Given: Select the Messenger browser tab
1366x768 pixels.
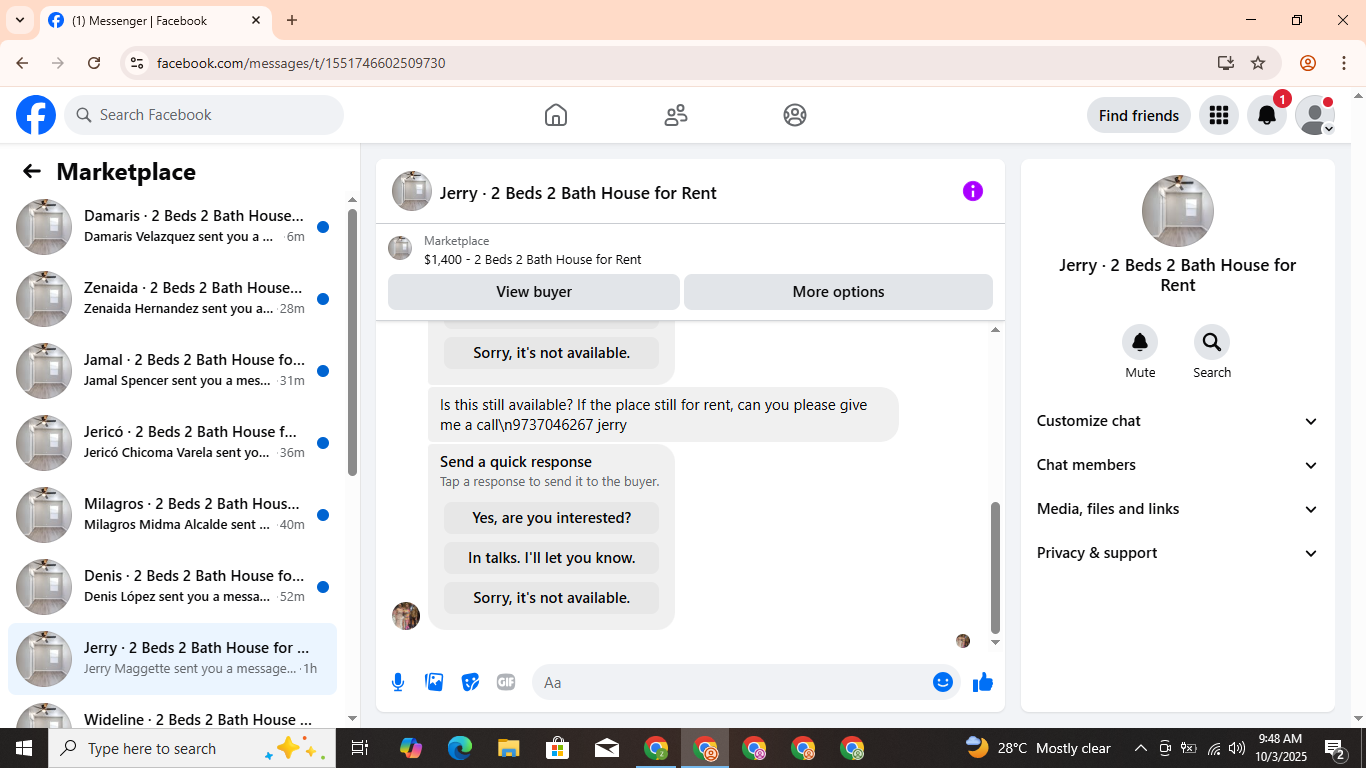Looking at the screenshot, I should (x=155, y=20).
